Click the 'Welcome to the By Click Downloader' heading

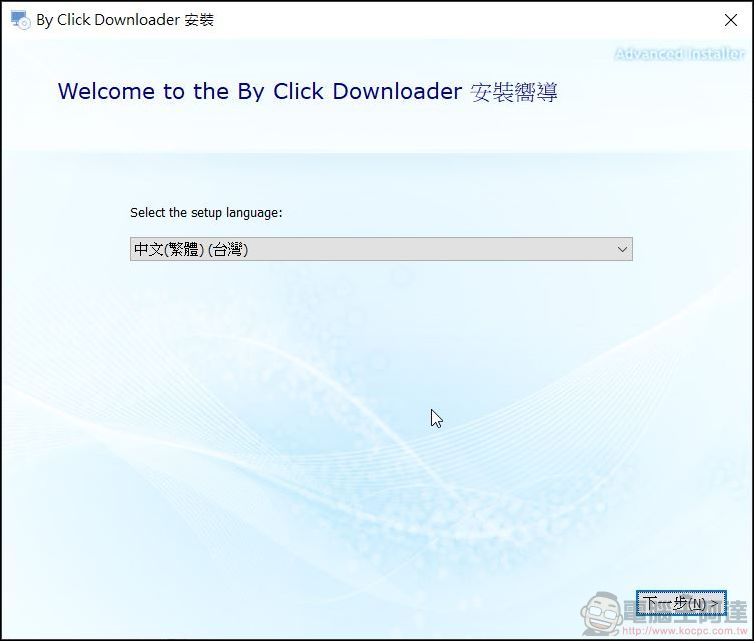tap(260, 91)
